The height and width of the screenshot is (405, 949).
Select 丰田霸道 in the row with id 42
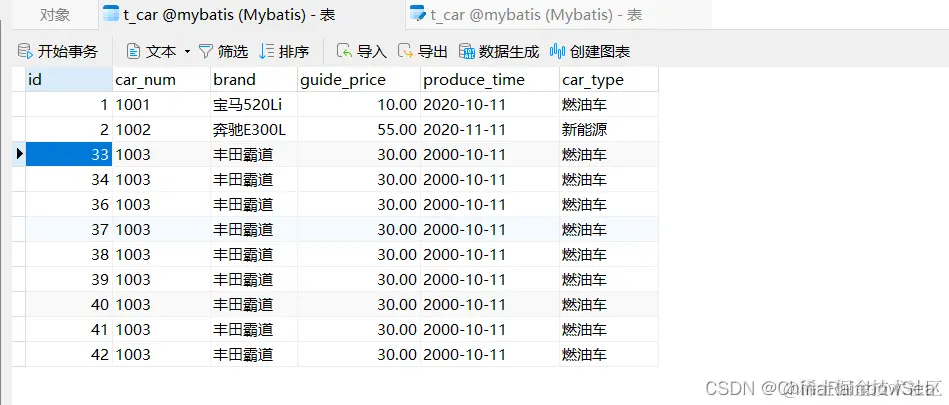(x=254, y=354)
